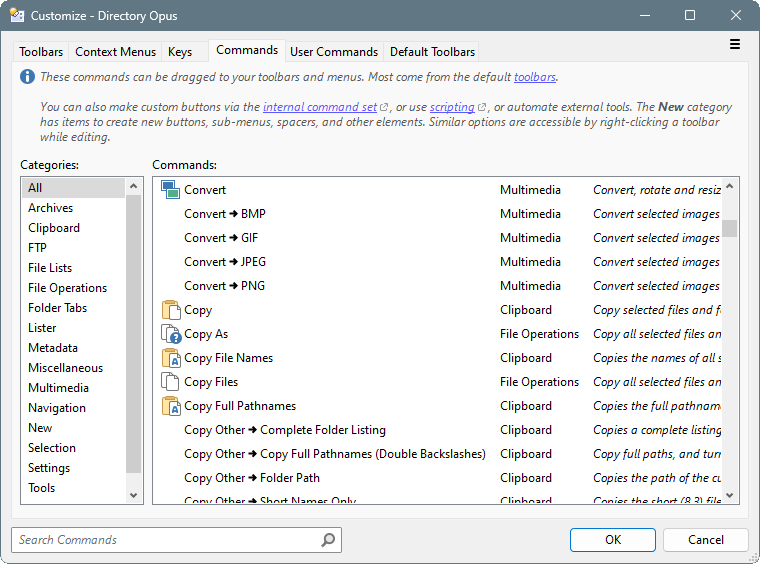Select the Convert → JPEG command
This screenshot has height=564, width=760.
click(437, 262)
